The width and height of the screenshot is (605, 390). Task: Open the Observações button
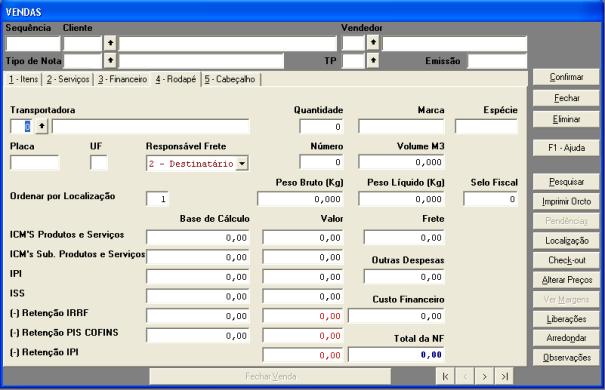[566, 358]
